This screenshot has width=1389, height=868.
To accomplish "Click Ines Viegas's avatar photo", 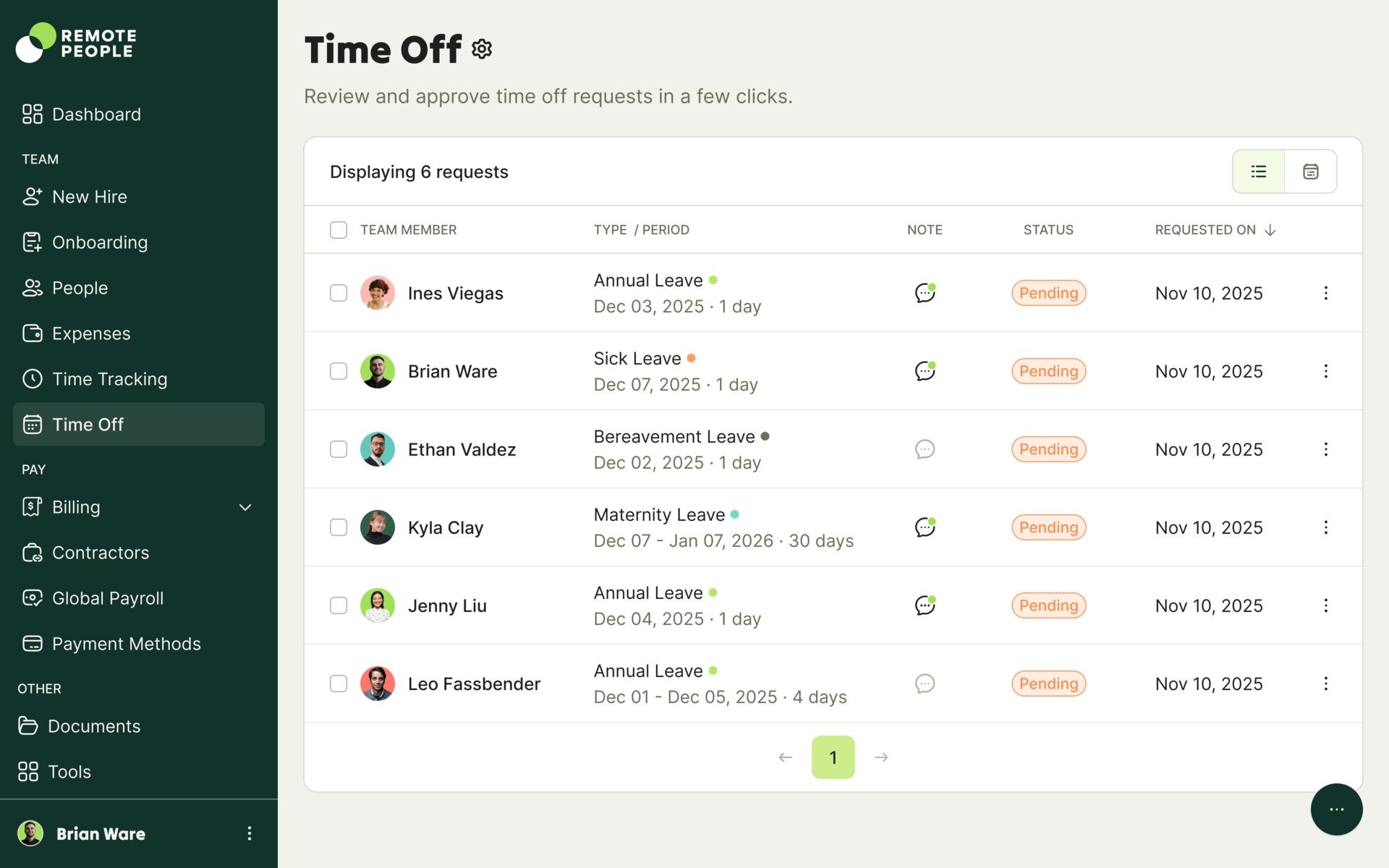I will [x=378, y=293].
